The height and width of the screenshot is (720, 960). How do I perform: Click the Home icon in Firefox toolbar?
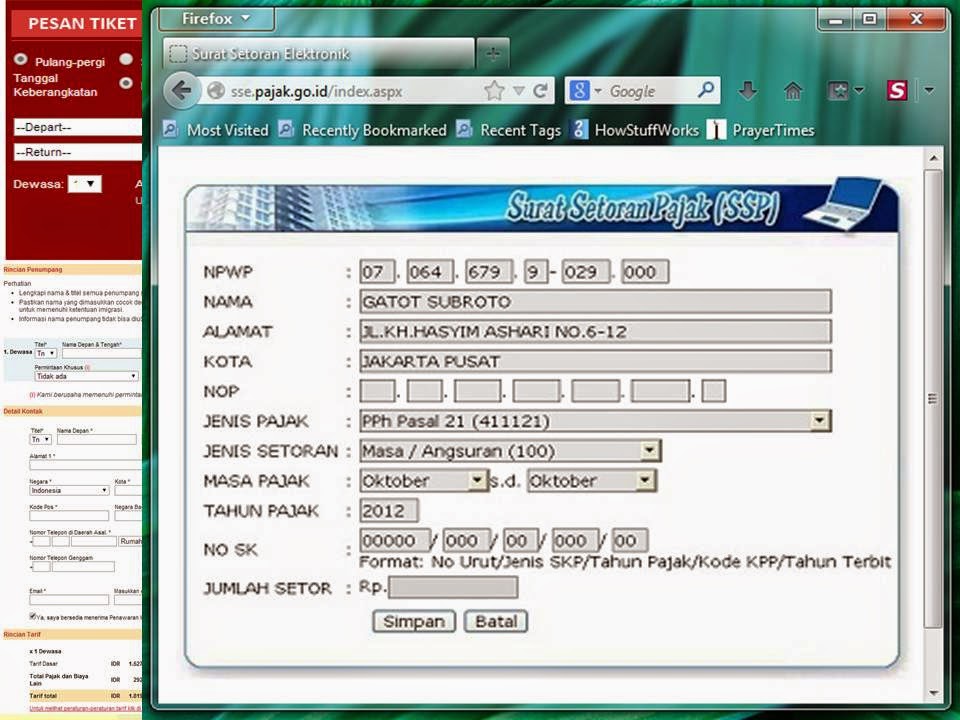pos(795,90)
